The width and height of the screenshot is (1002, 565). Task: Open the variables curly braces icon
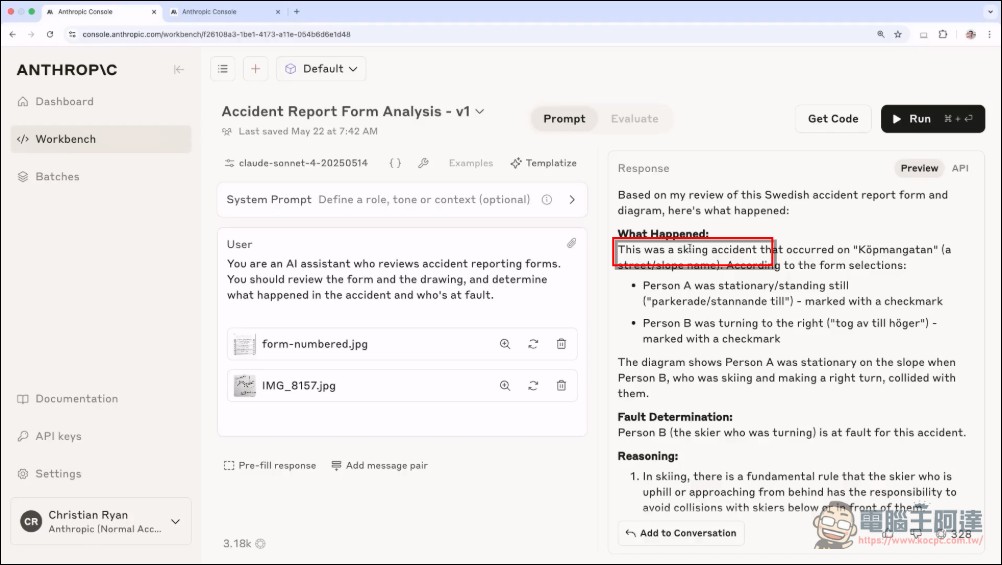[x=395, y=163]
